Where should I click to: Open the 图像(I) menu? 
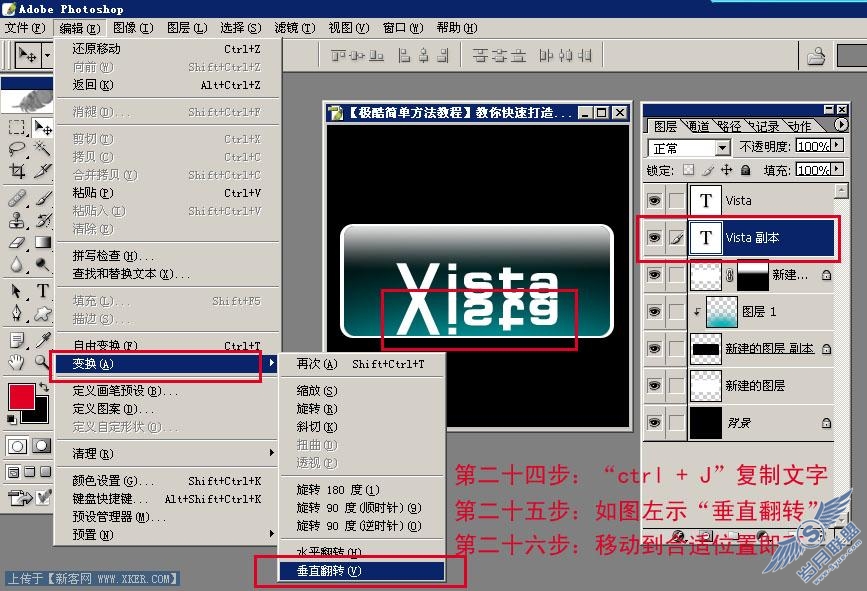pyautogui.click(x=133, y=28)
